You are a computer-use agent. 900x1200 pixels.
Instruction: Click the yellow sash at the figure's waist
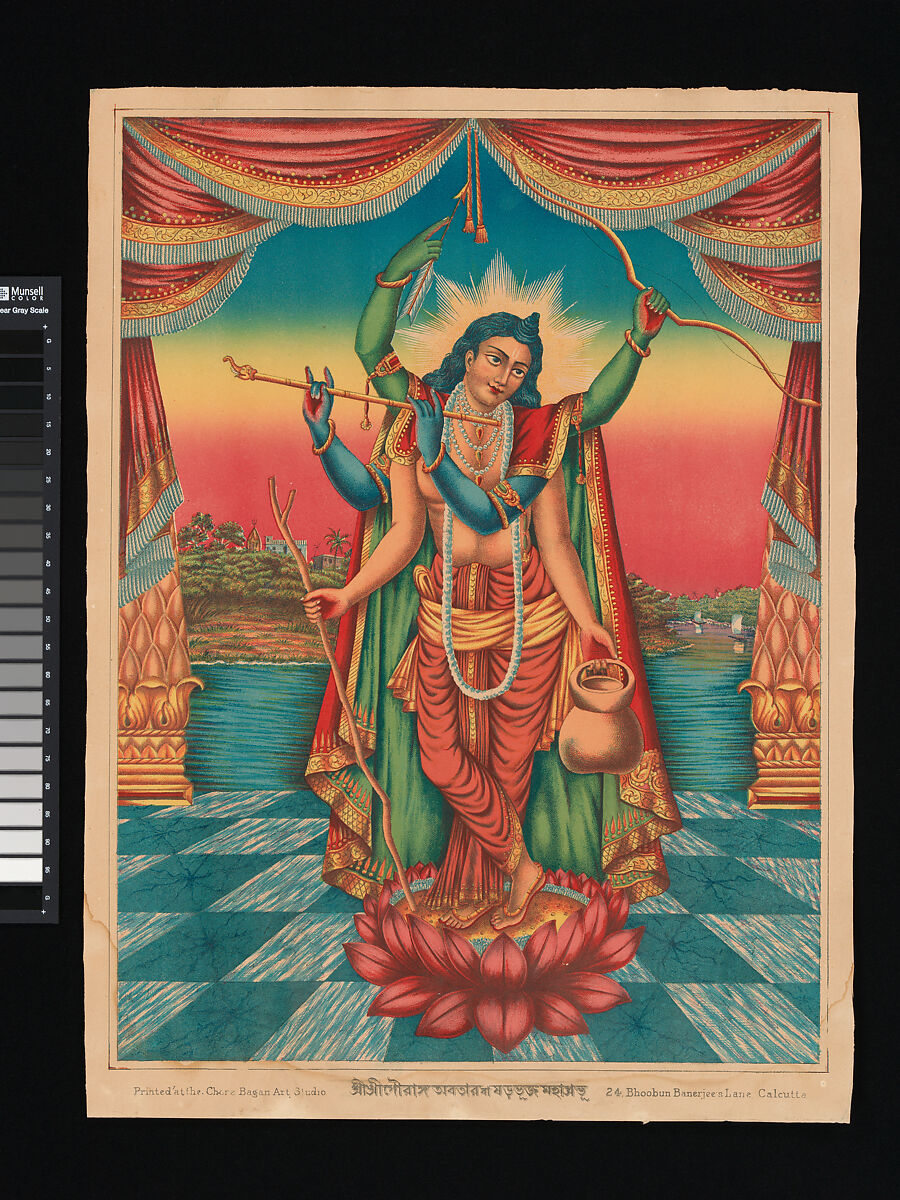click(490, 621)
